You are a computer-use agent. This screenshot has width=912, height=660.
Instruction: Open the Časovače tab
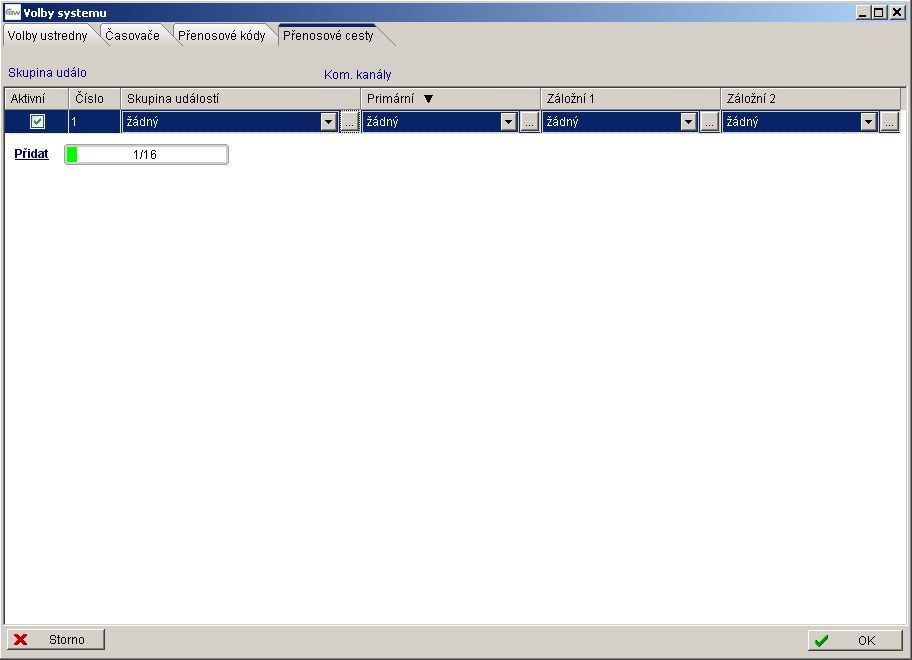tap(132, 36)
